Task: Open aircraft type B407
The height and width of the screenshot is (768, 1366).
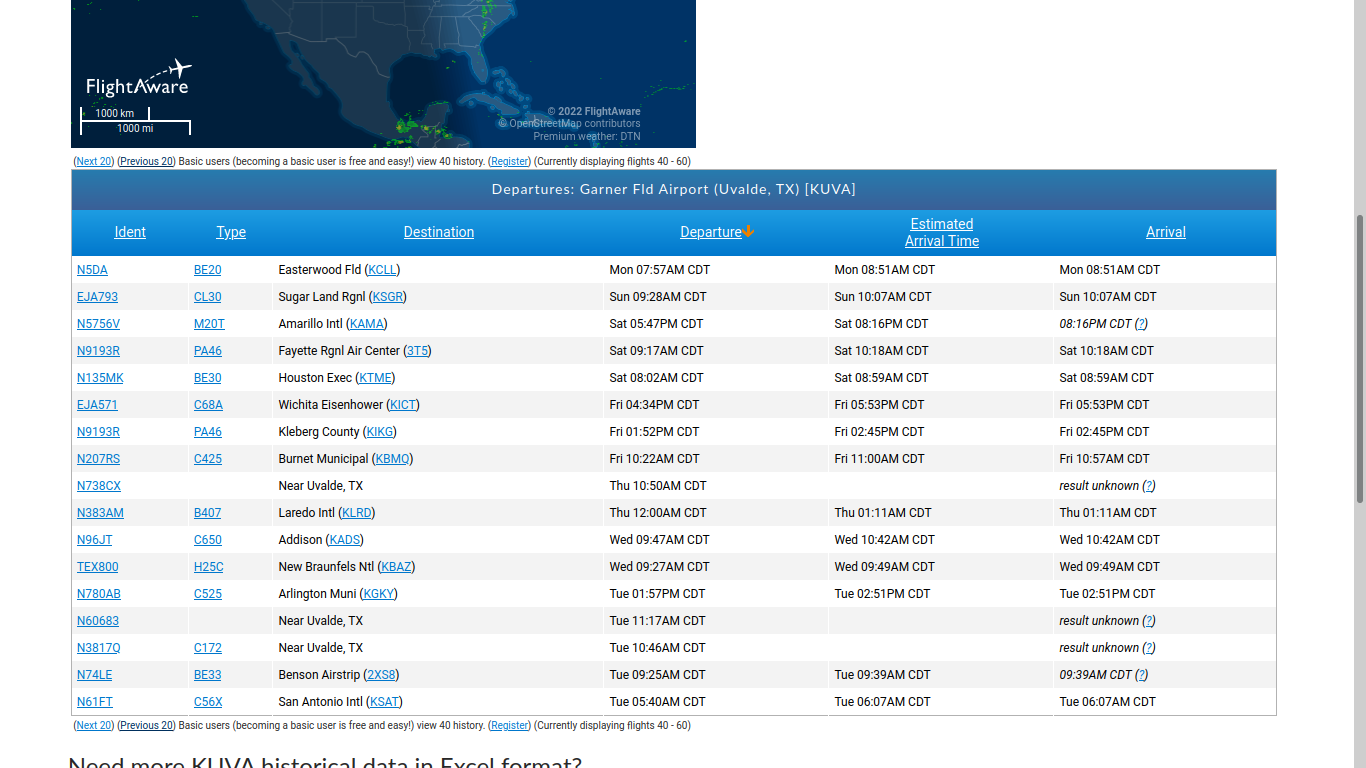Action: coord(208,513)
